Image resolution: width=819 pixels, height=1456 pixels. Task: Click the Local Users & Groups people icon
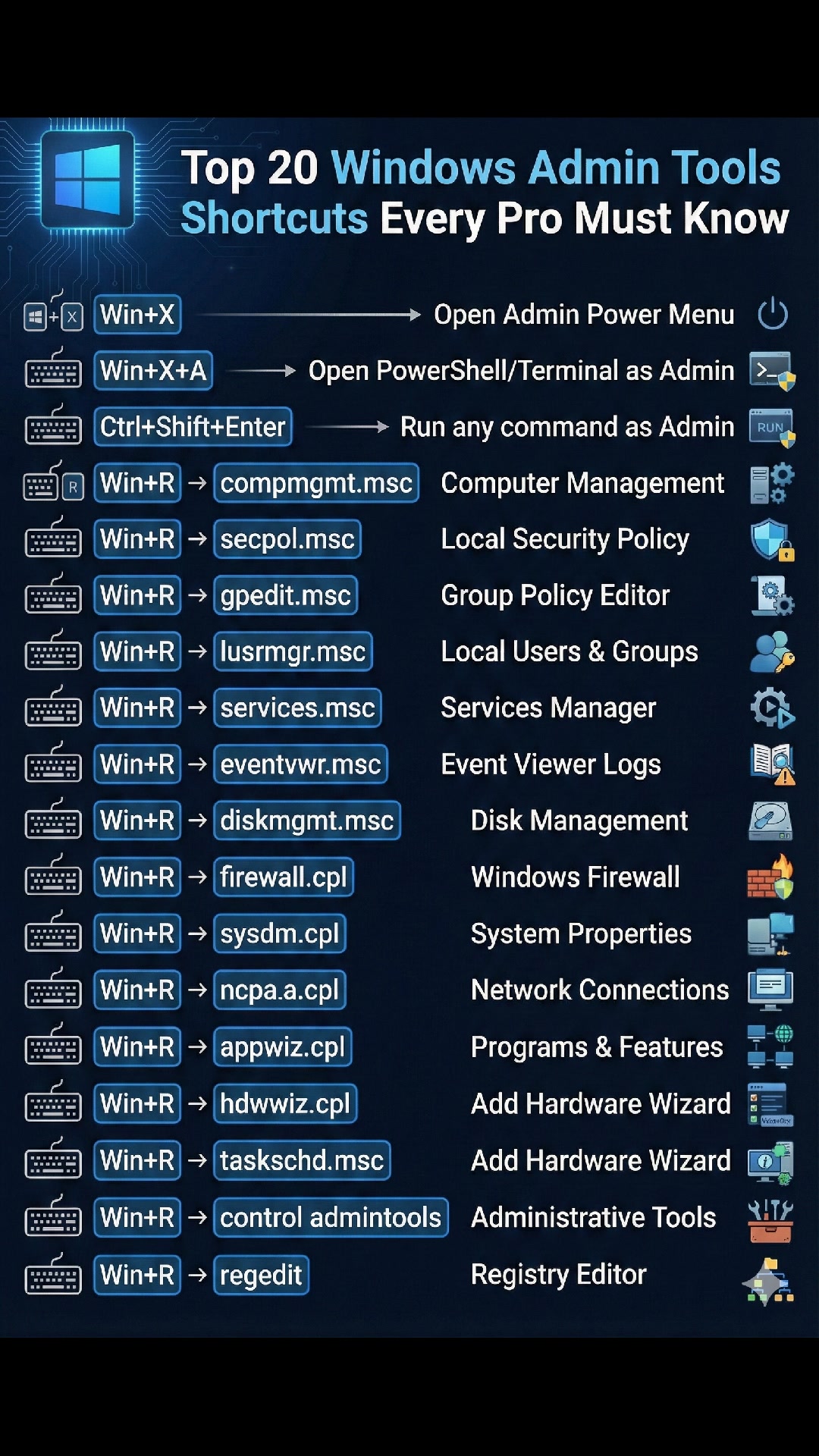pos(772,652)
